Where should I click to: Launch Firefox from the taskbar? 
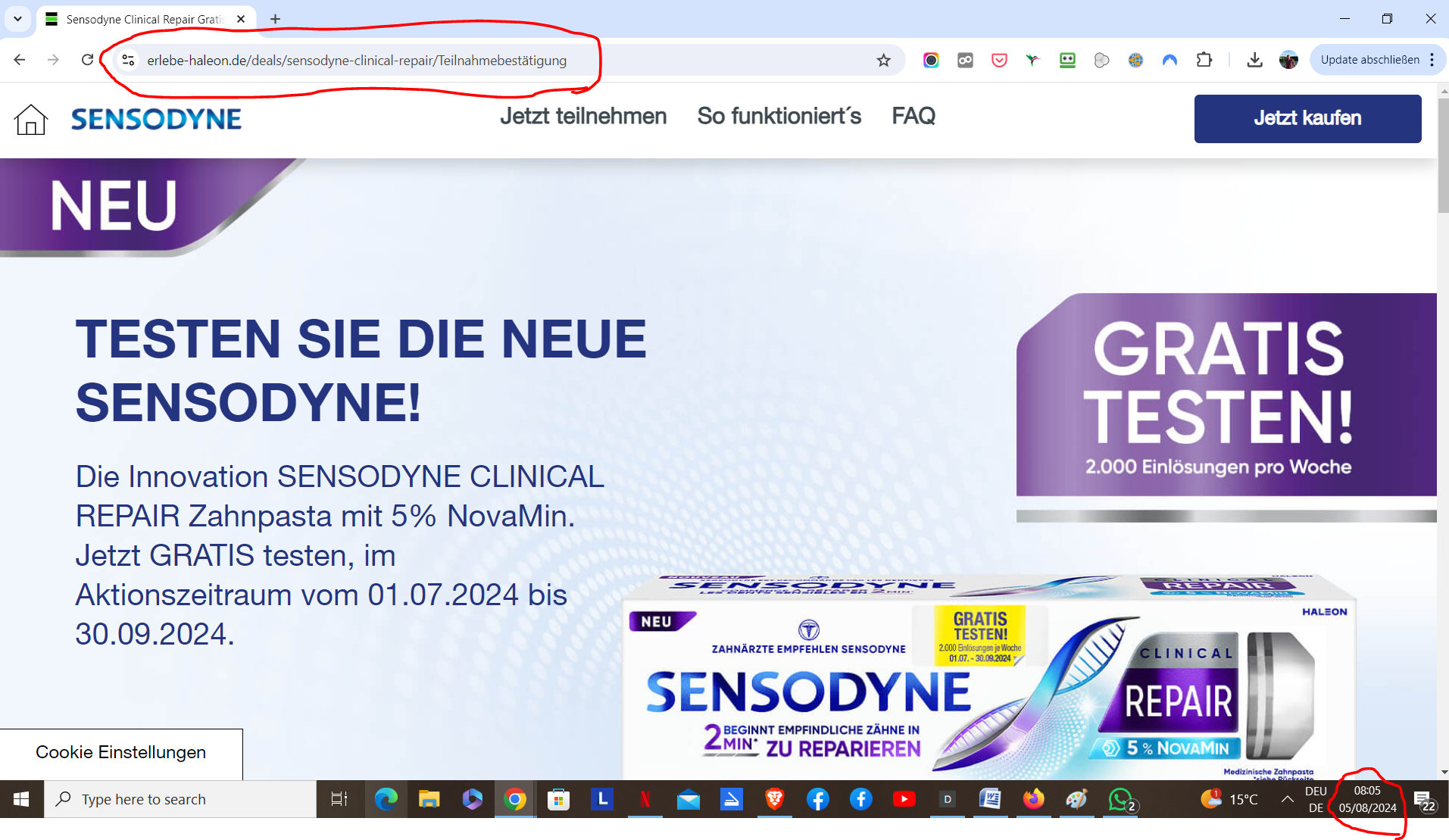coord(1033,799)
